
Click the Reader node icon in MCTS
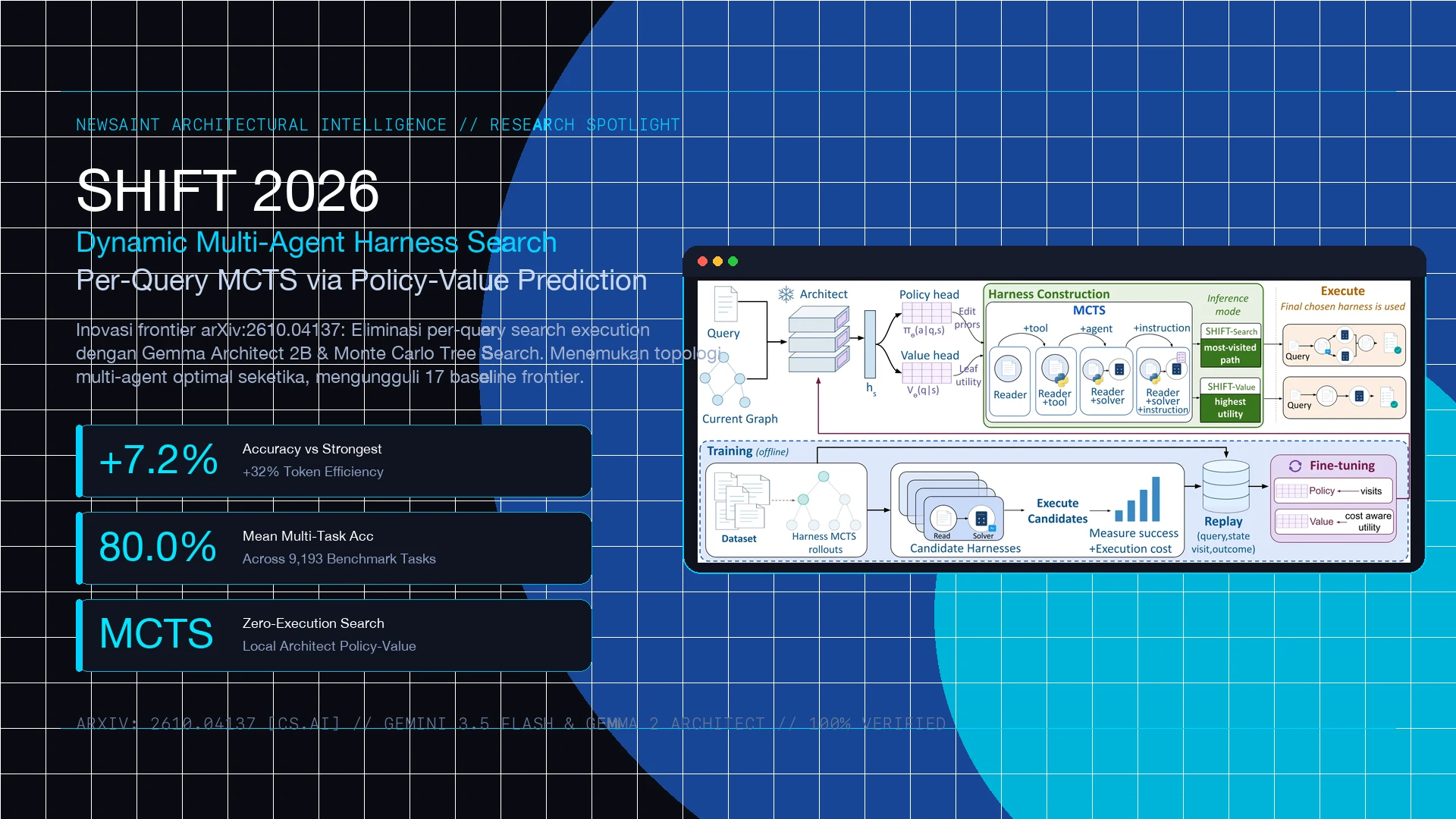tap(1008, 369)
